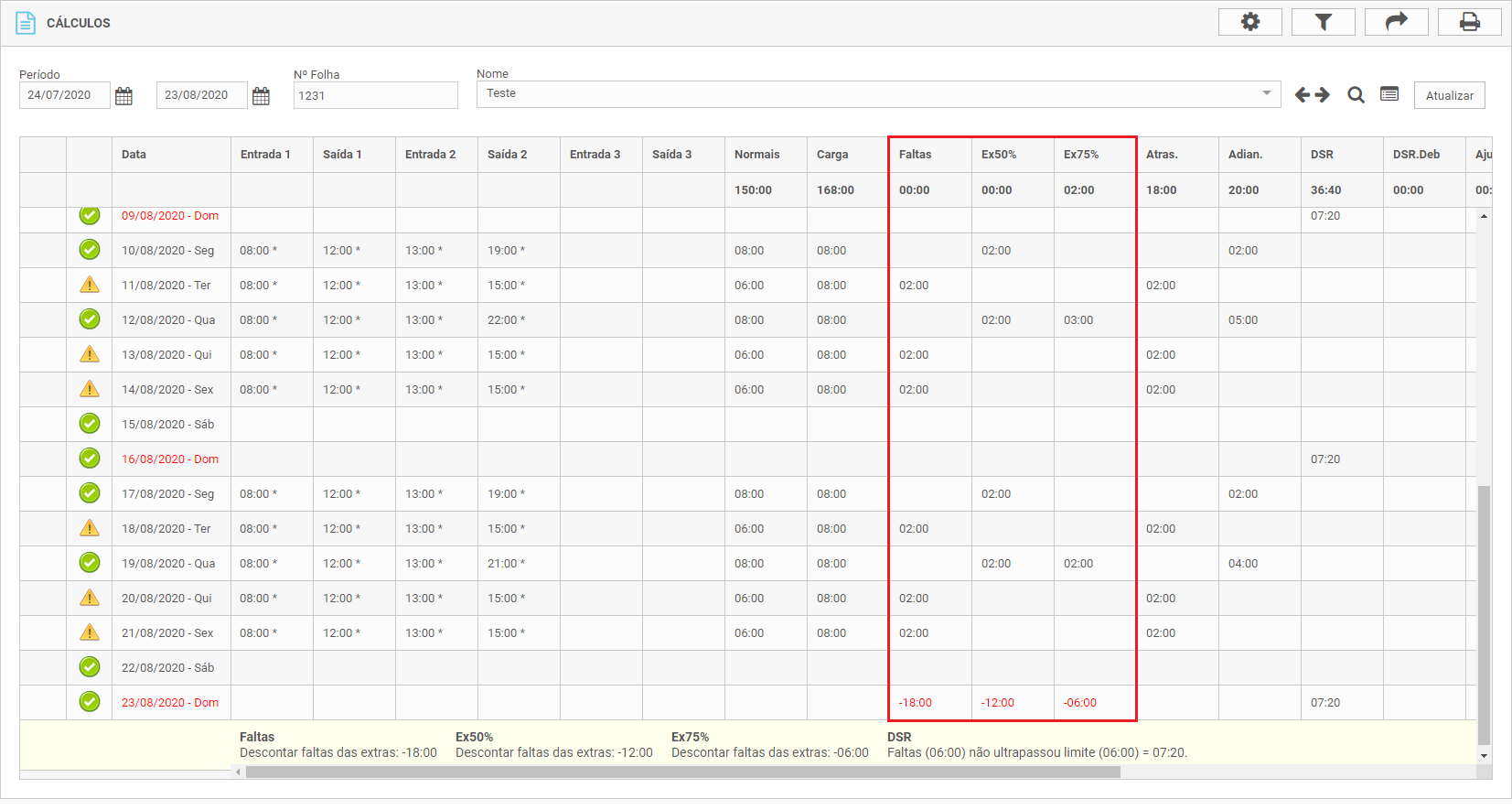Click the Data column header
The height and width of the screenshot is (810, 1512).
(134, 155)
